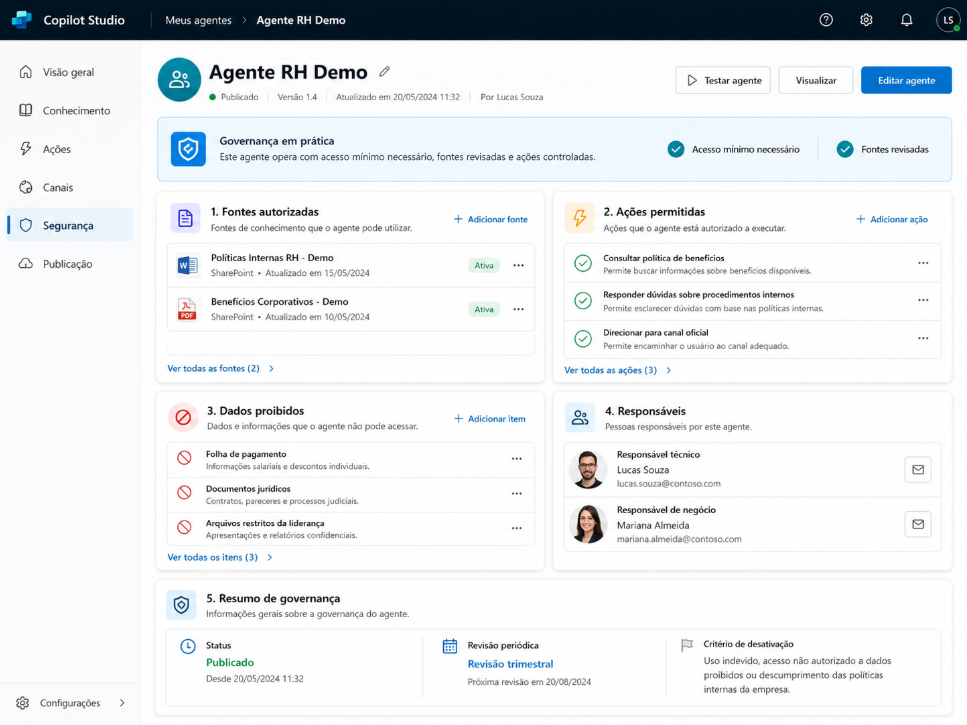Click the green Publicado status text
Screen dimensions: 967x725
(x=229, y=662)
